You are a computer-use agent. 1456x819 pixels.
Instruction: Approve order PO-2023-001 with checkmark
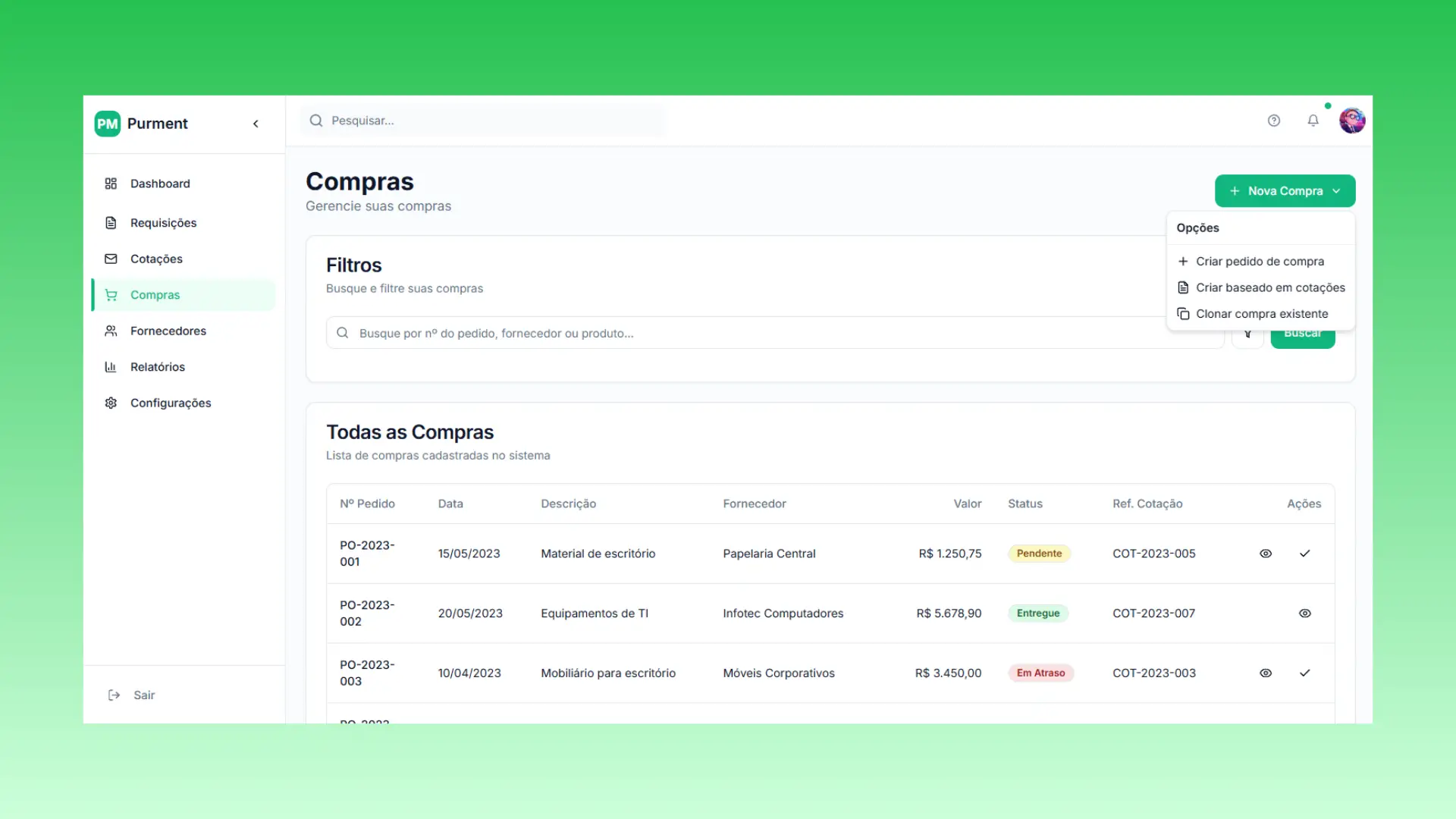(x=1304, y=554)
